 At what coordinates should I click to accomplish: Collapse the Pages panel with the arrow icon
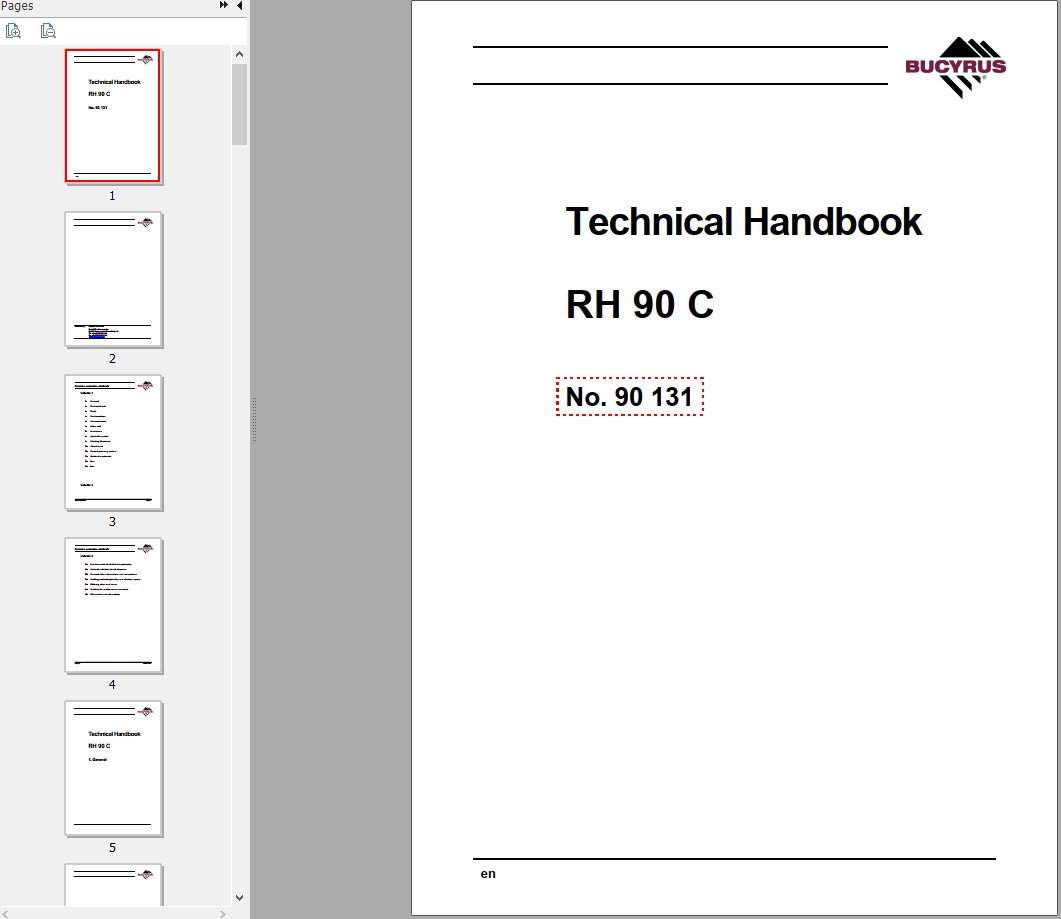coord(238,6)
